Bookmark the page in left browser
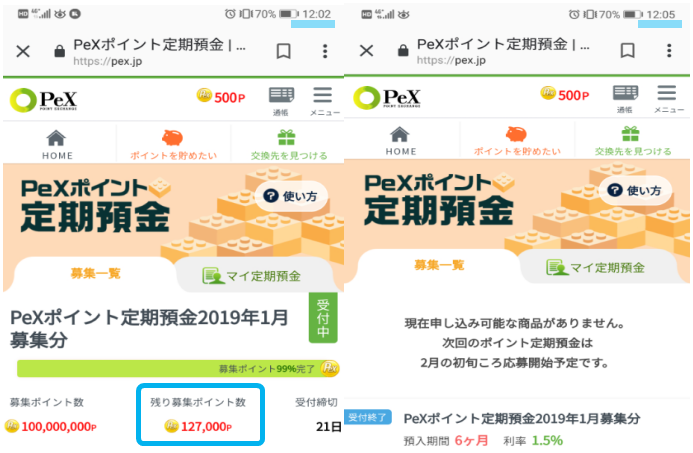 283,51
